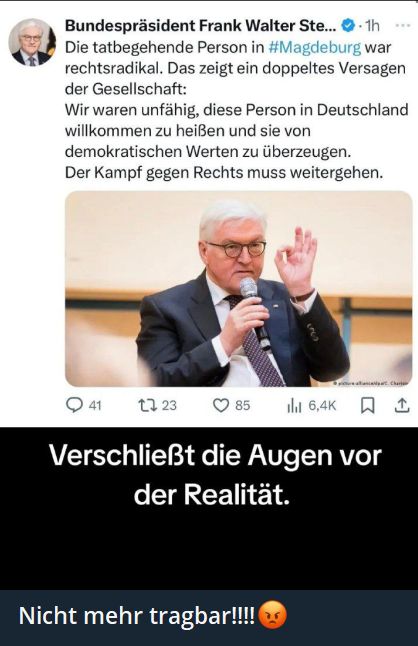Click the reply speech bubble icon

(x=75, y=405)
